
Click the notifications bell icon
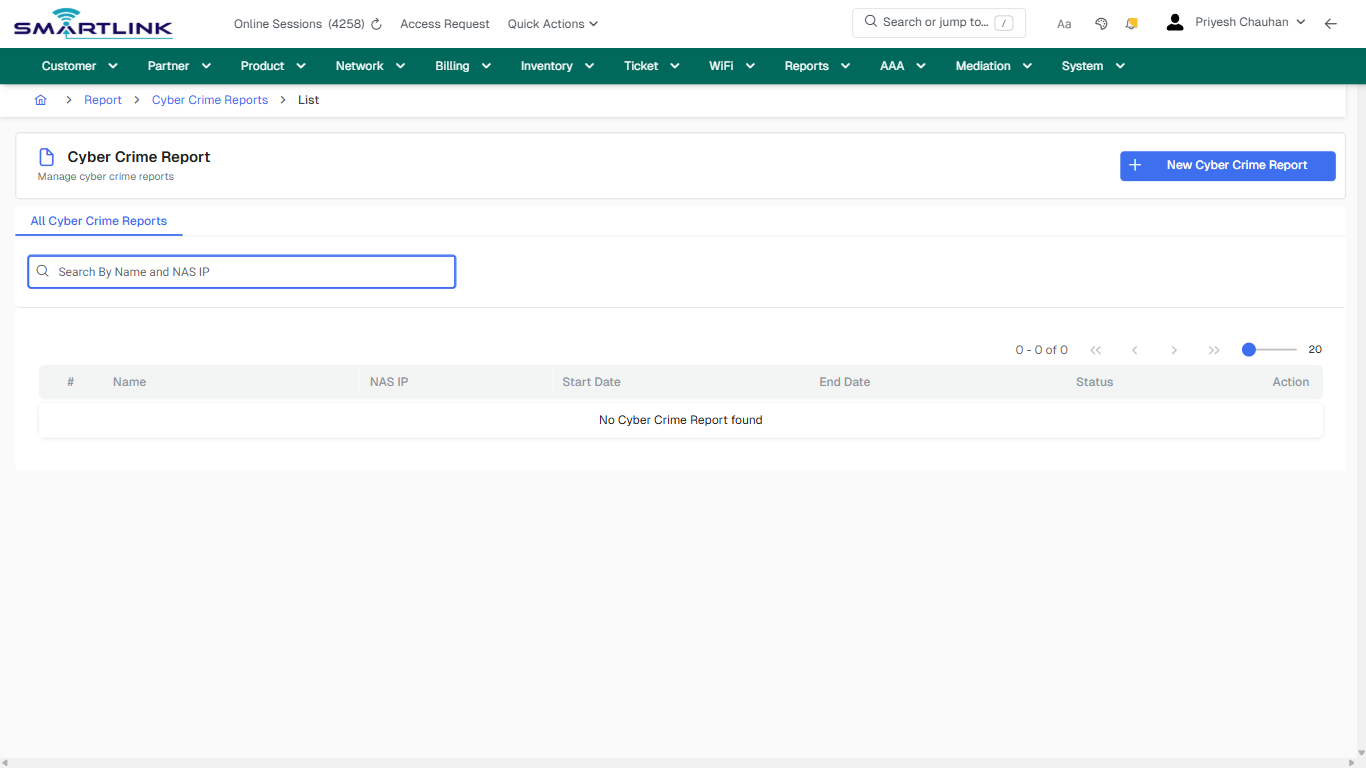[x=1131, y=23]
